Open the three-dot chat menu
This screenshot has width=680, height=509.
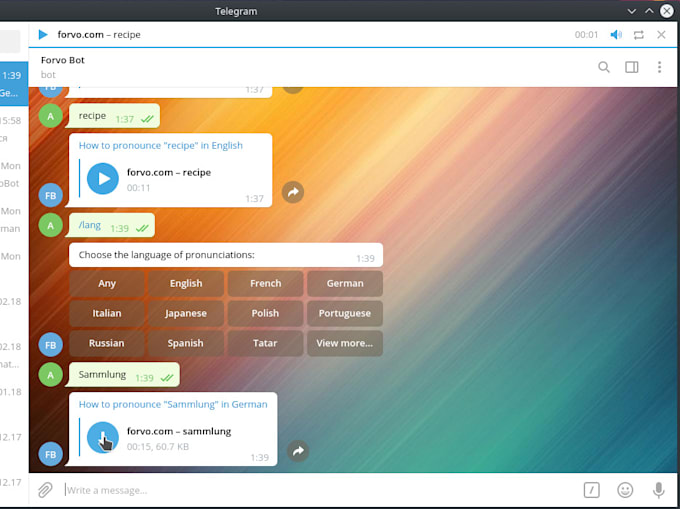click(x=659, y=67)
